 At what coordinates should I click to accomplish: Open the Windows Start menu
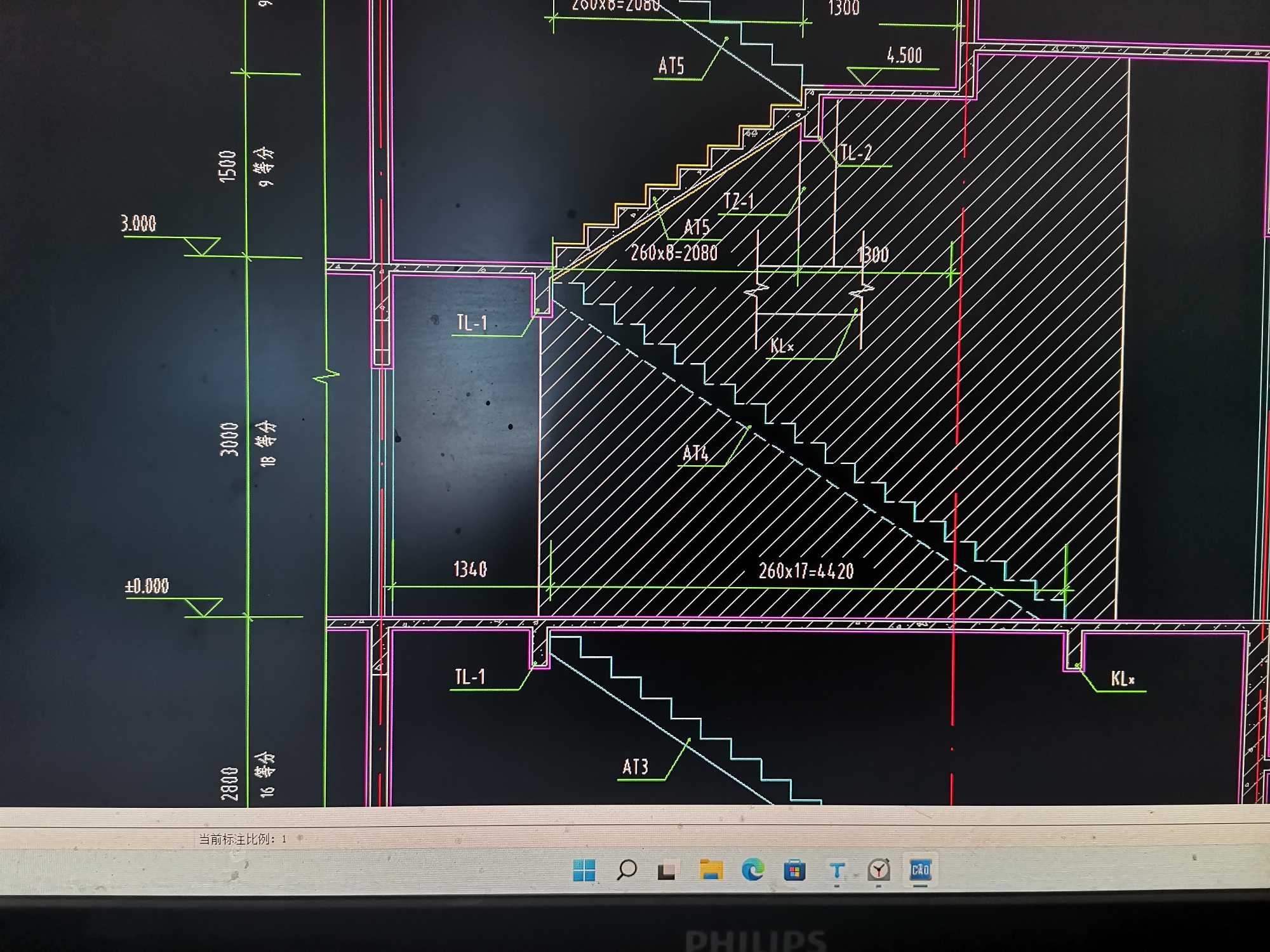(x=584, y=870)
